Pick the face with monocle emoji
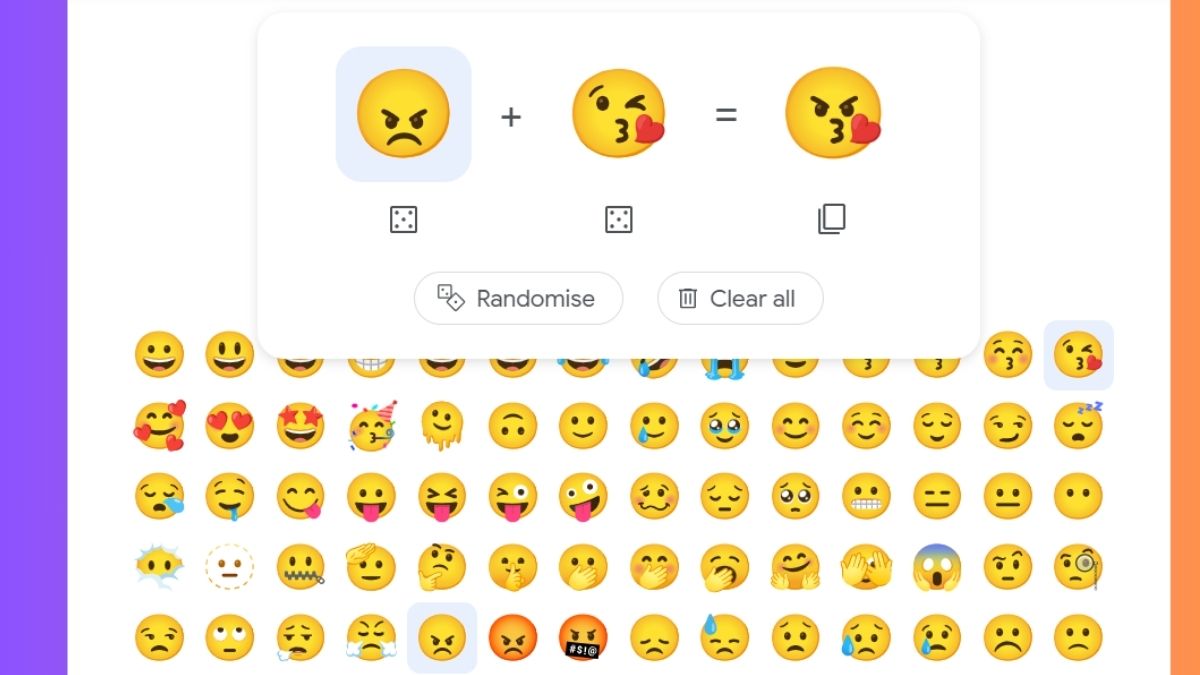The height and width of the screenshot is (675, 1200). [x=1079, y=567]
